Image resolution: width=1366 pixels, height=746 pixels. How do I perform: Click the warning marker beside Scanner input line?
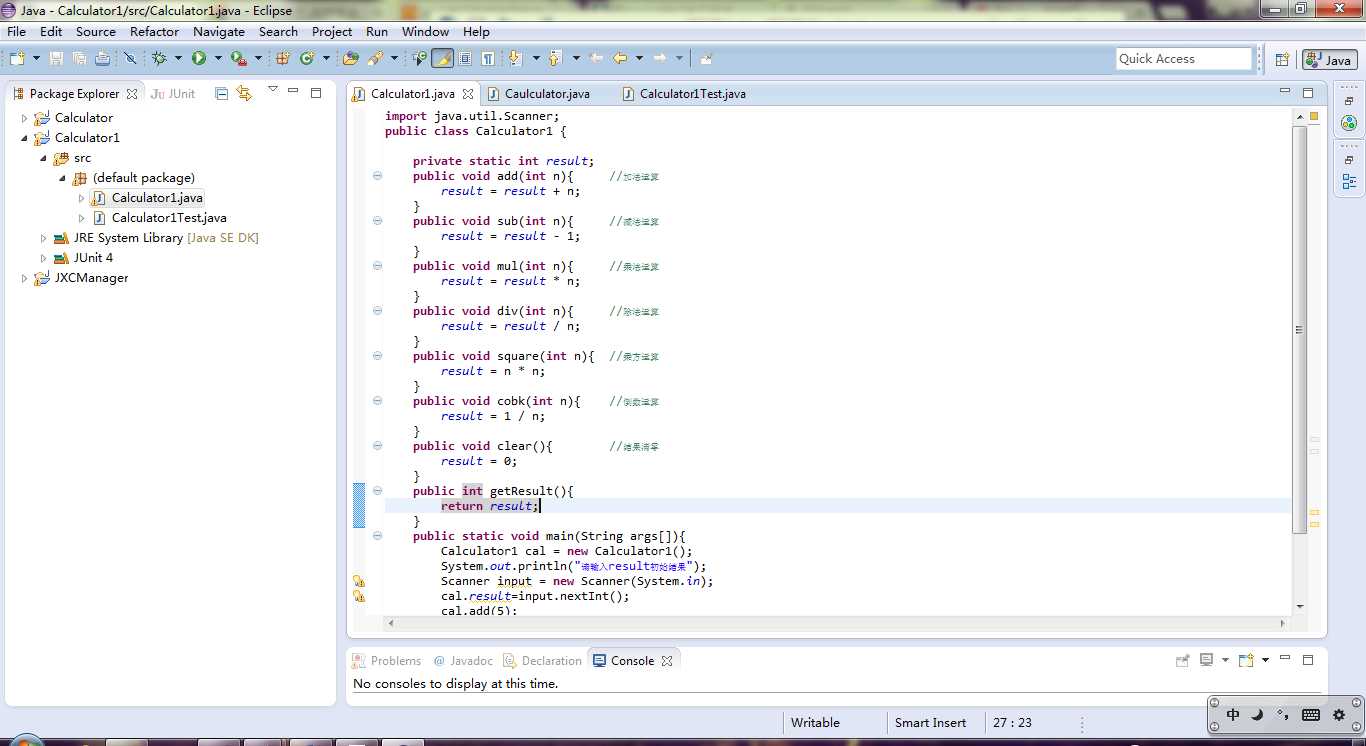[359, 581]
